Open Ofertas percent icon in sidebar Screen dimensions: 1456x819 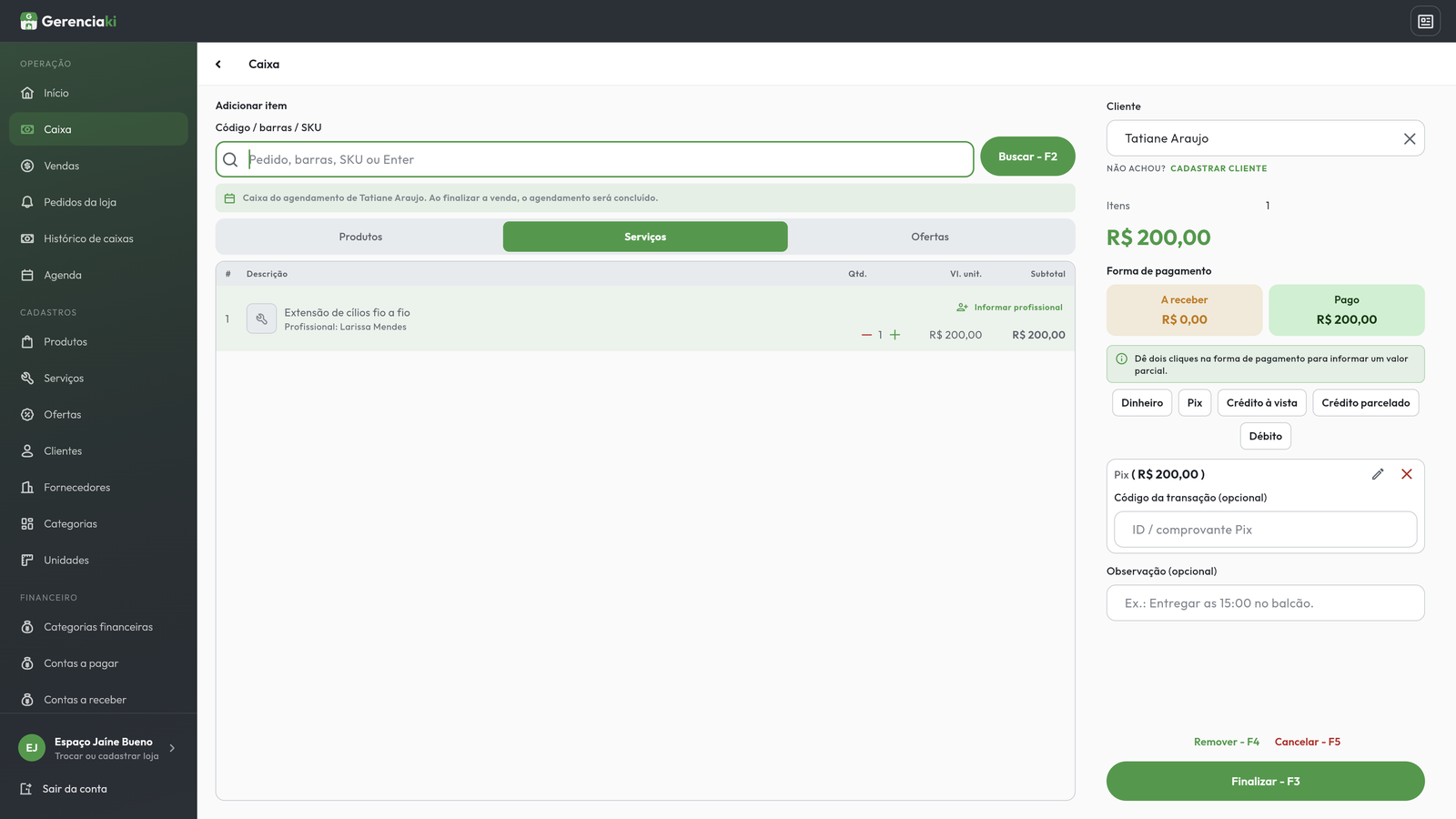click(x=27, y=414)
